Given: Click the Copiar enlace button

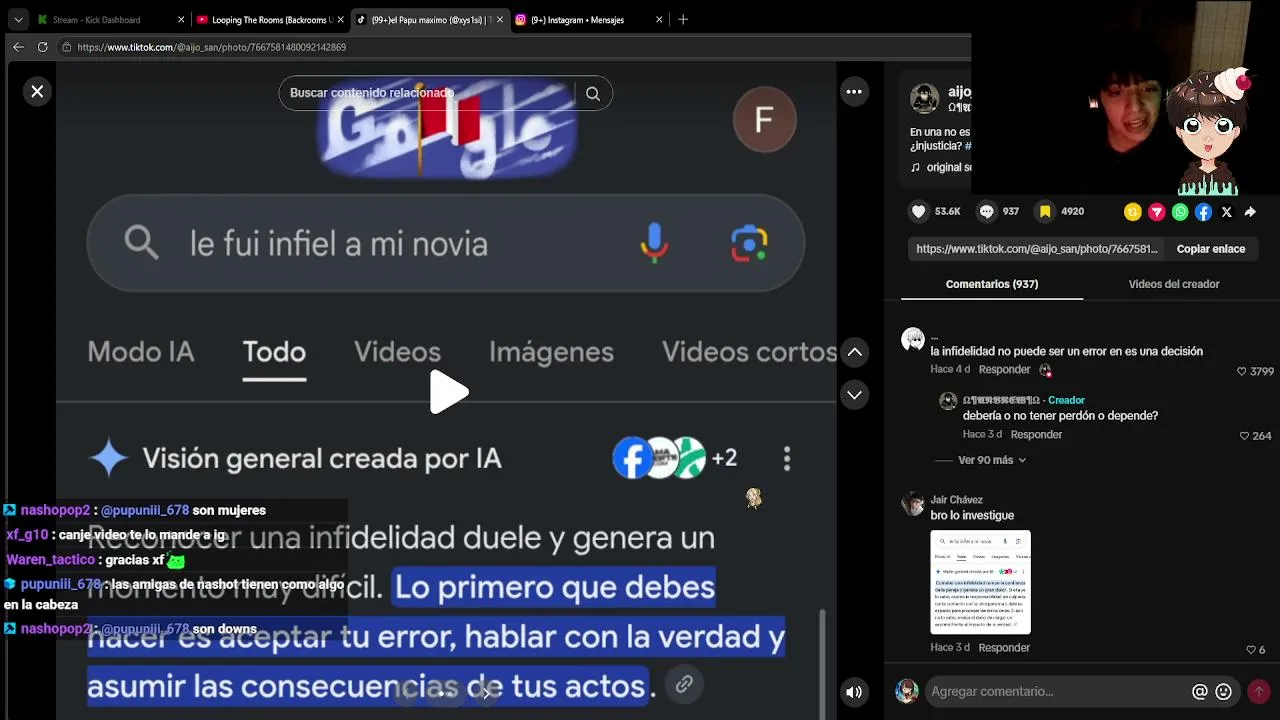Looking at the screenshot, I should pyautogui.click(x=1211, y=249).
